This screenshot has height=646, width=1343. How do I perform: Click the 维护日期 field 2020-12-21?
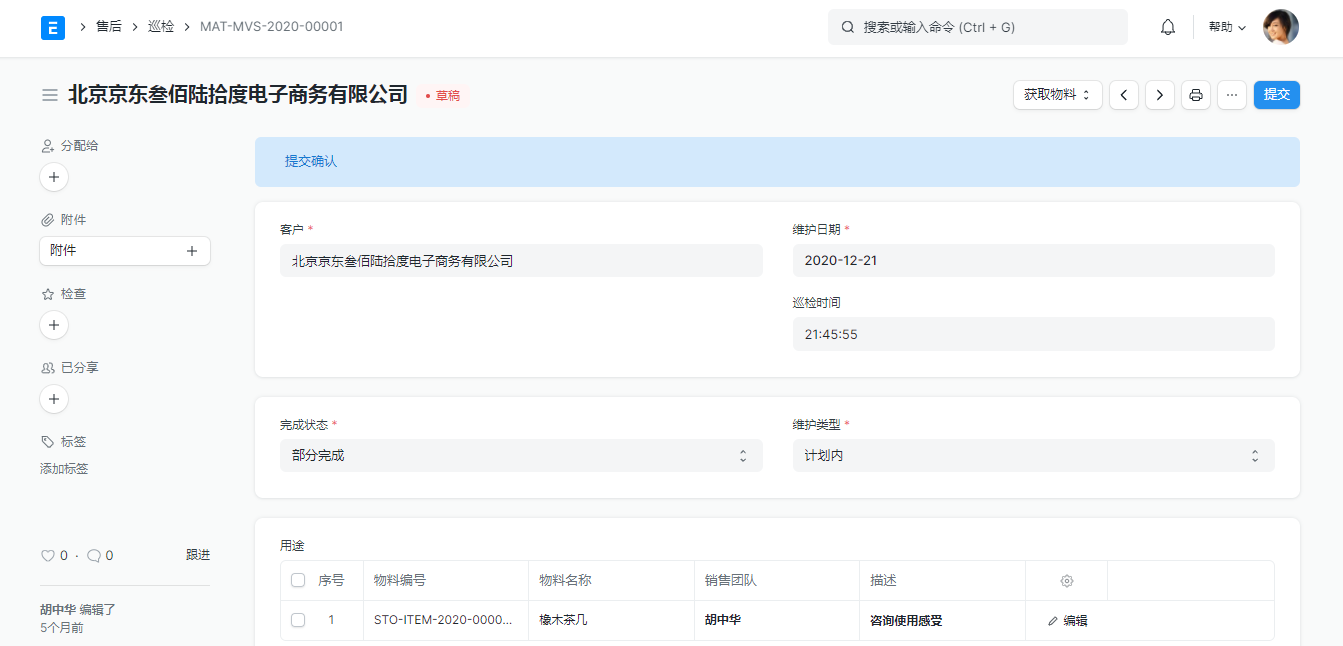(1034, 261)
